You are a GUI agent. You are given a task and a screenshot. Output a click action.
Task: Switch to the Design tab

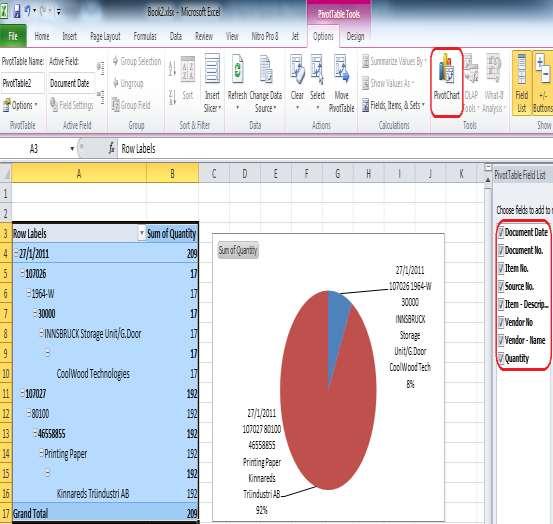(x=355, y=36)
